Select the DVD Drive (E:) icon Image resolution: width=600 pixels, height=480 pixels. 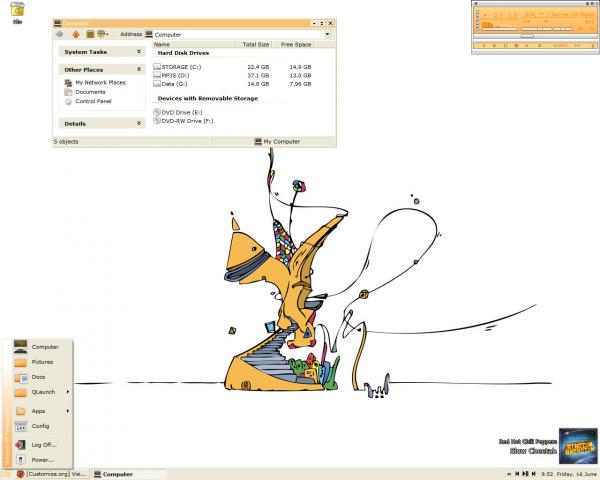178,113
